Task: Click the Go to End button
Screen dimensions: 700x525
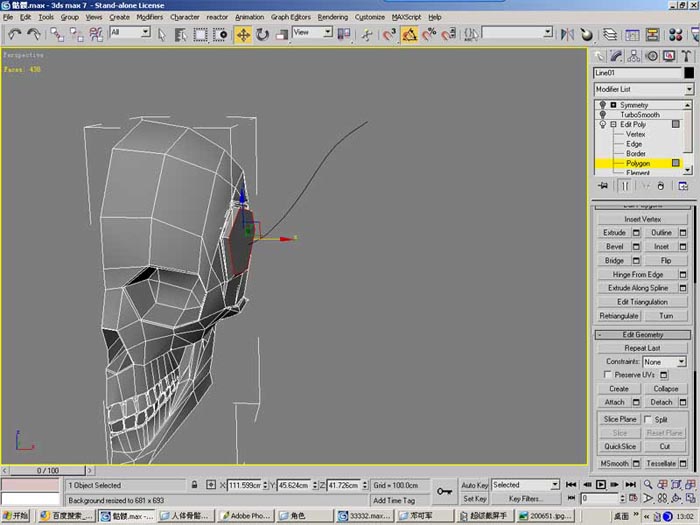Action: 630,484
